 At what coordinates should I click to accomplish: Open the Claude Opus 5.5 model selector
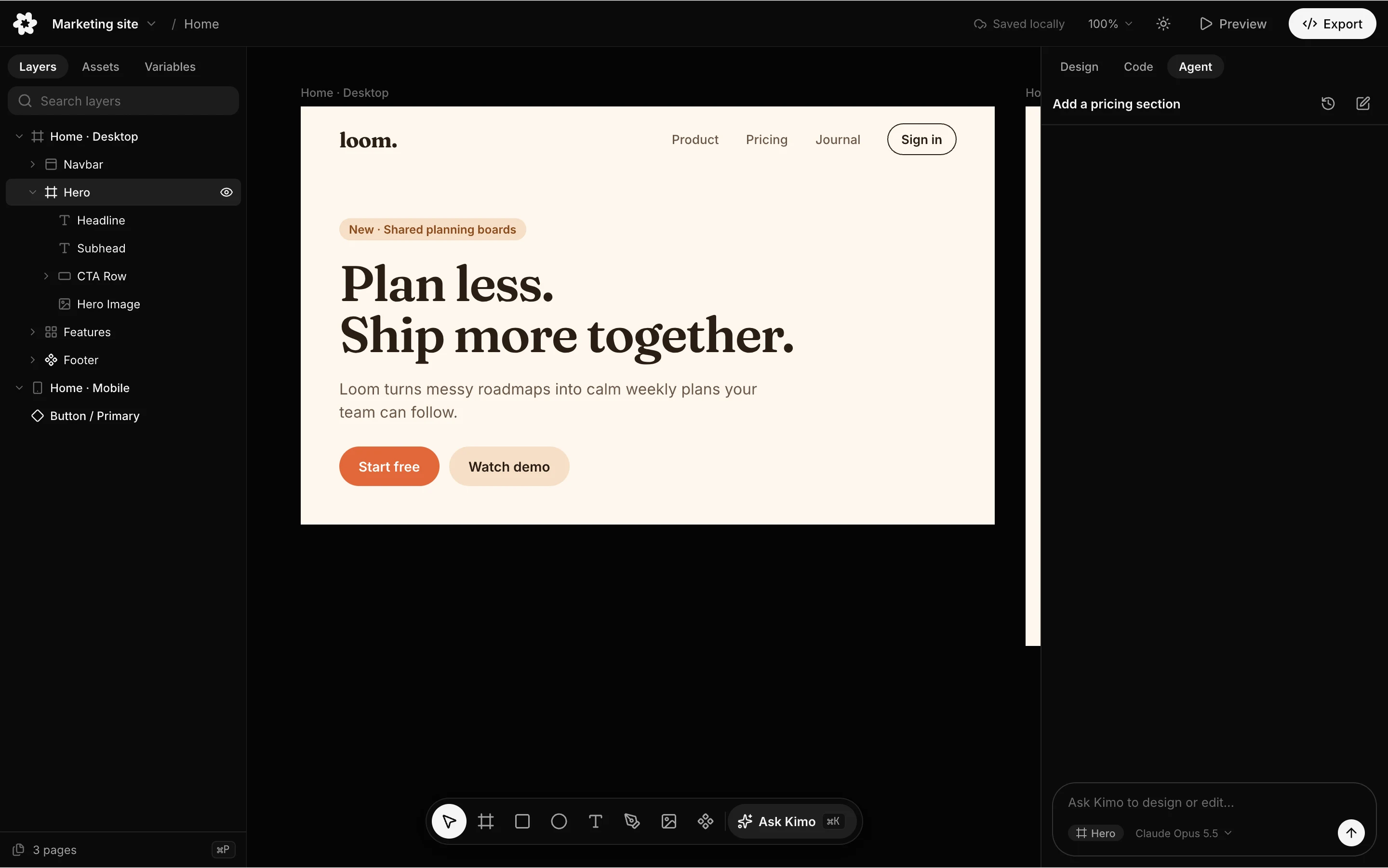click(1183, 833)
